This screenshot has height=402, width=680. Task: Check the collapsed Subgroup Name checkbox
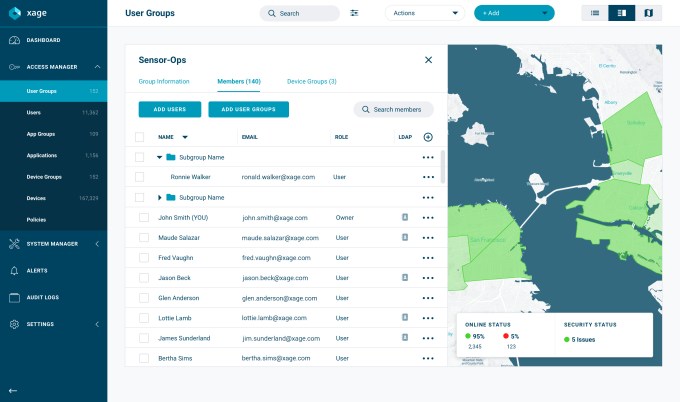coord(139,197)
